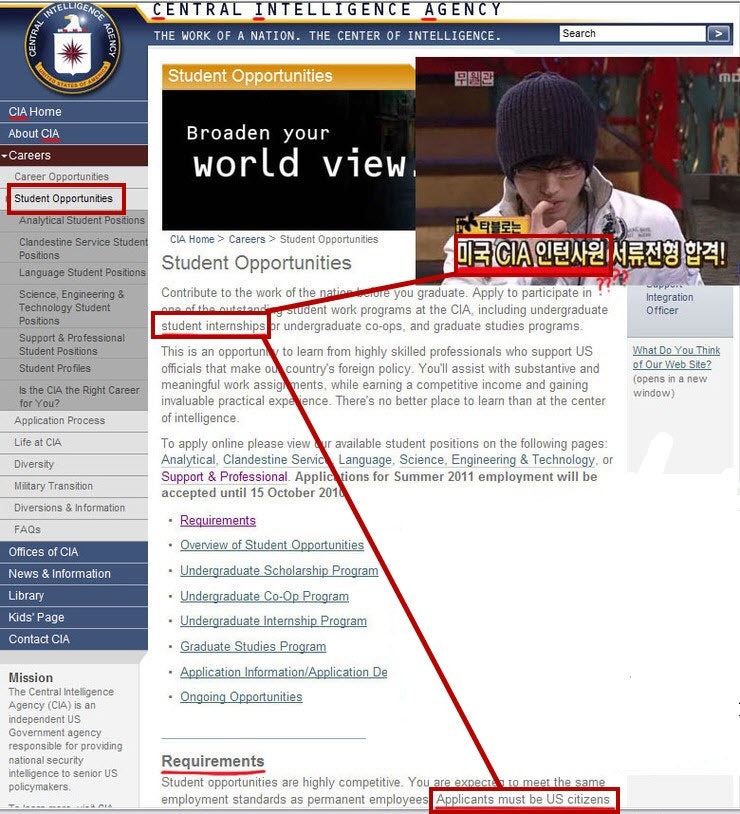This screenshot has height=814, width=740.
Task: Open Science, Engineering & Technology Student Positions
Action: pos(72,307)
